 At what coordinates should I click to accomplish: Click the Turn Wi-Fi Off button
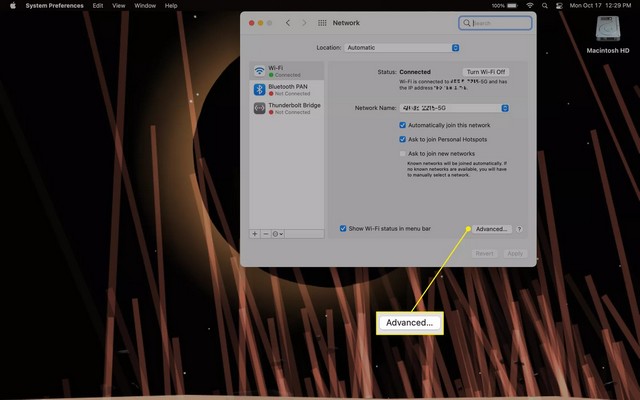[487, 72]
